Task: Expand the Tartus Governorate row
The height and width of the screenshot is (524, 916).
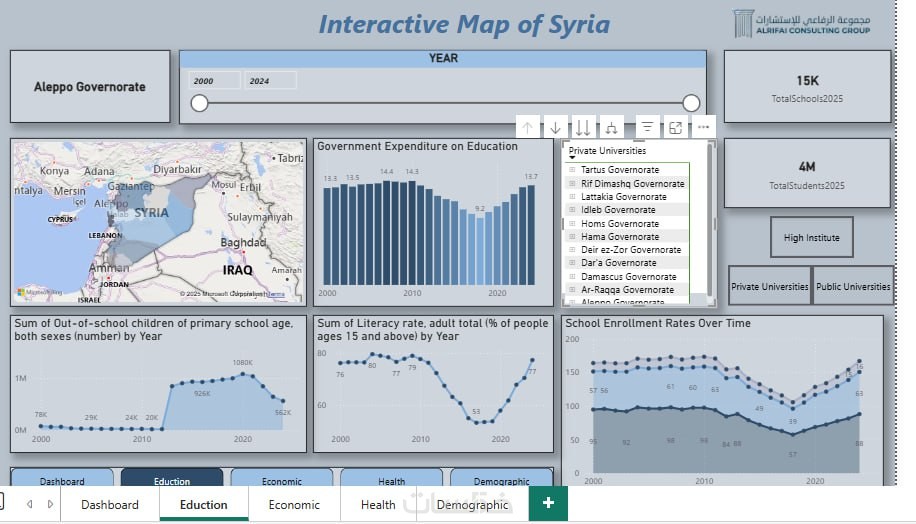Action: pos(572,170)
